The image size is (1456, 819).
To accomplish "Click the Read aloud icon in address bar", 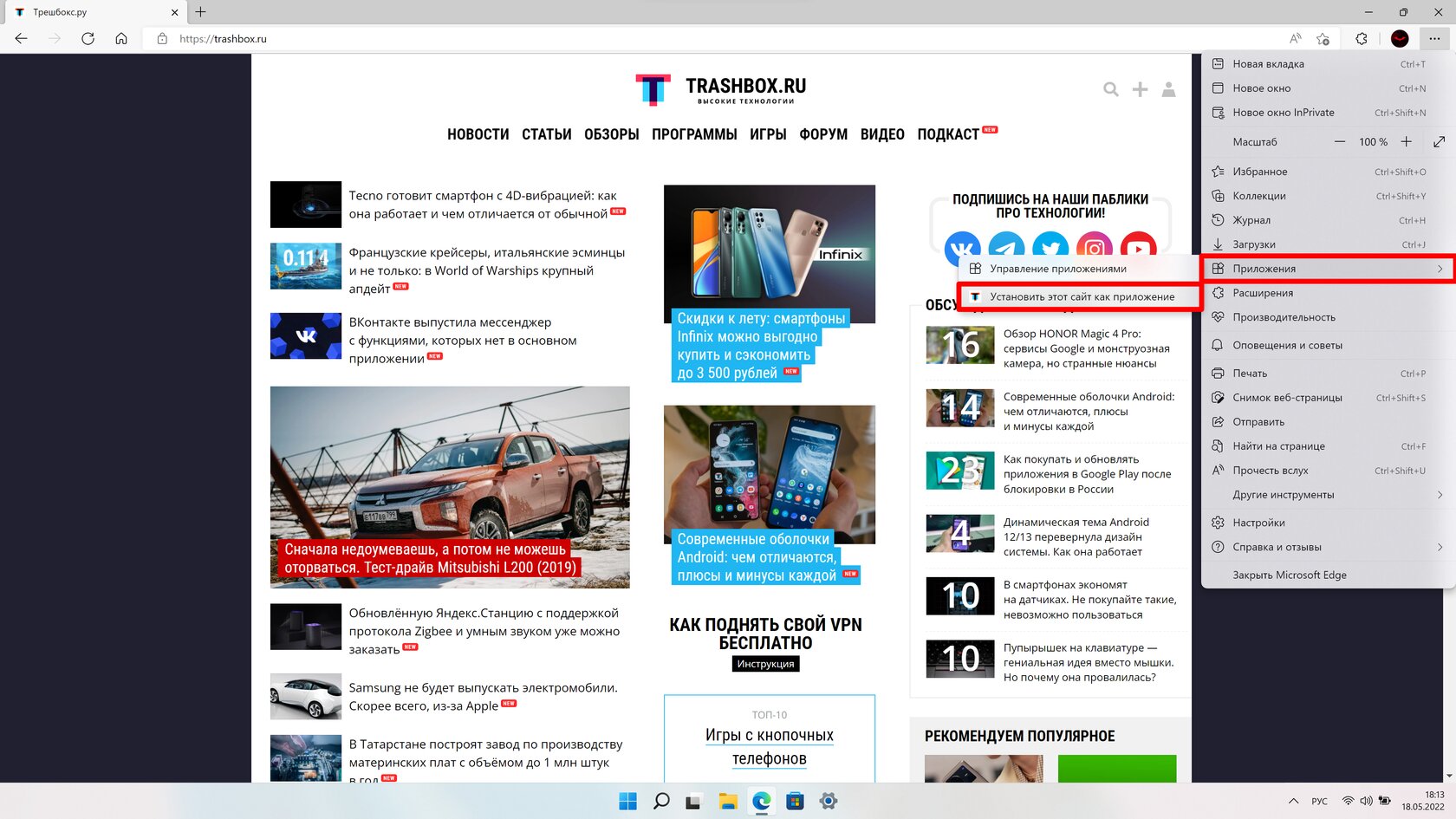I will pyautogui.click(x=1295, y=38).
